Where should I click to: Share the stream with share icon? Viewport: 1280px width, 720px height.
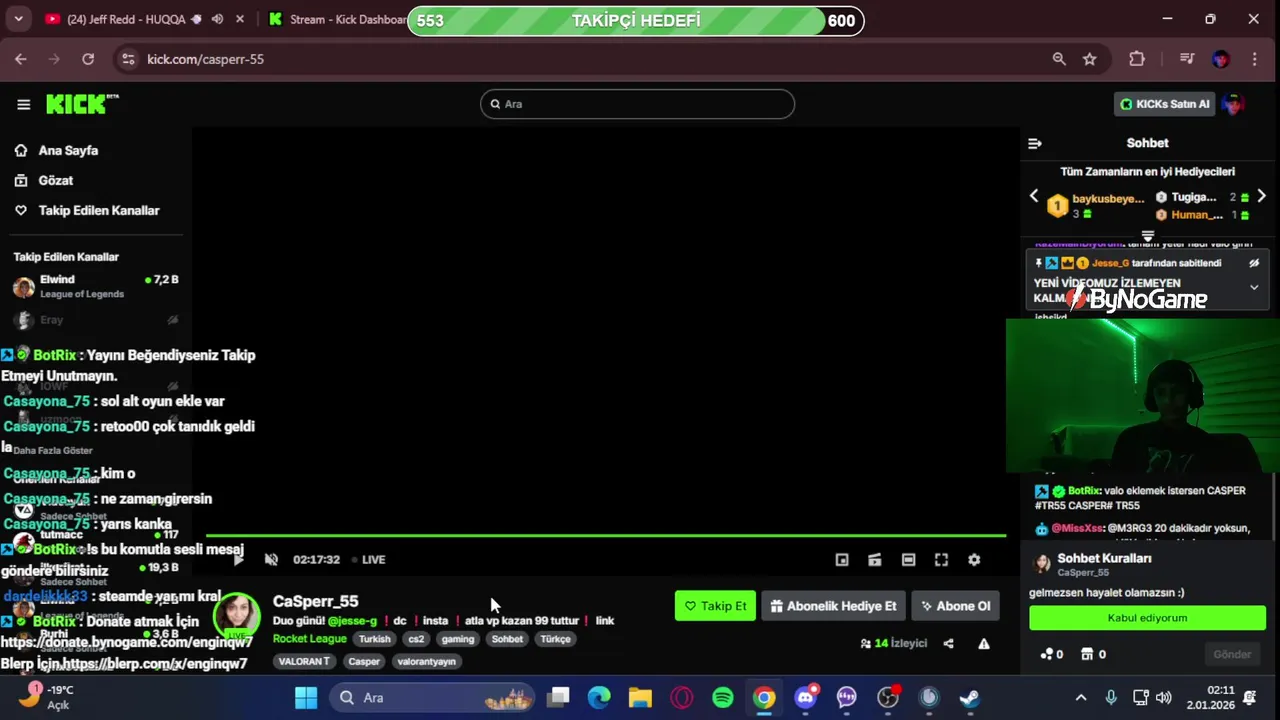[948, 644]
